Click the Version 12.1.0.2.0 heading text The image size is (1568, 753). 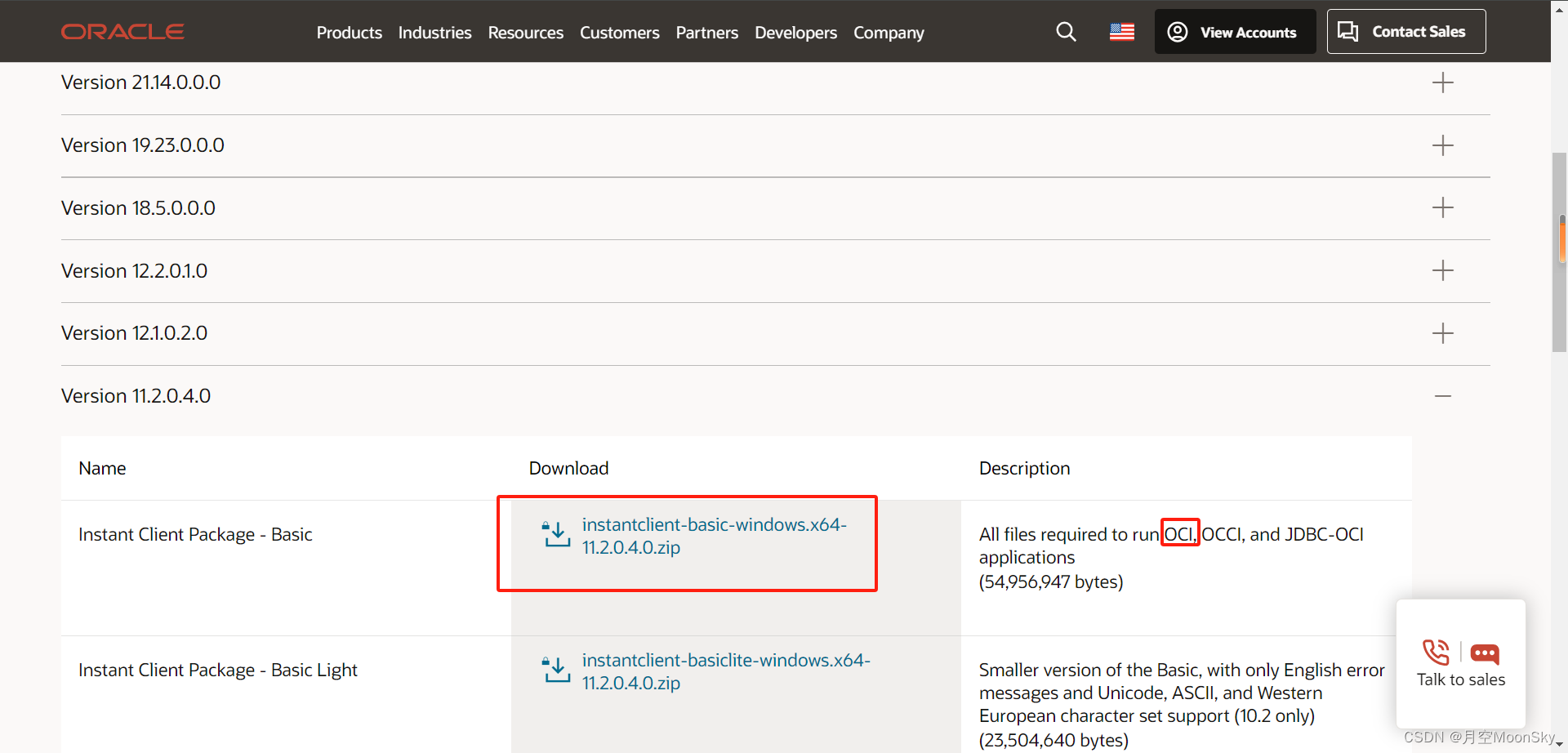point(135,333)
